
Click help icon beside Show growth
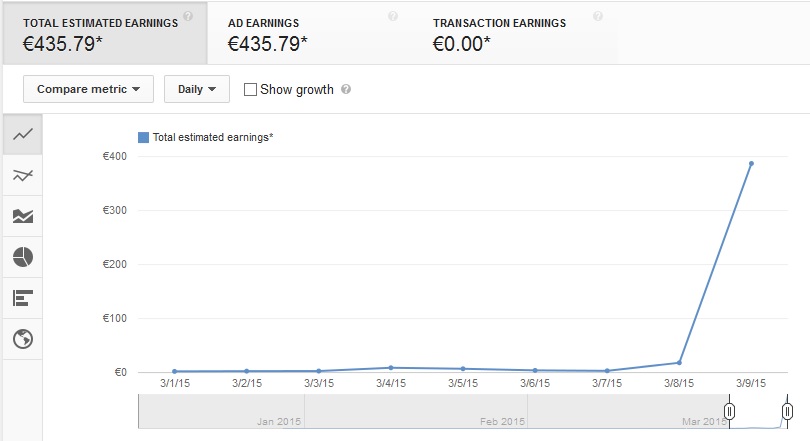click(346, 89)
